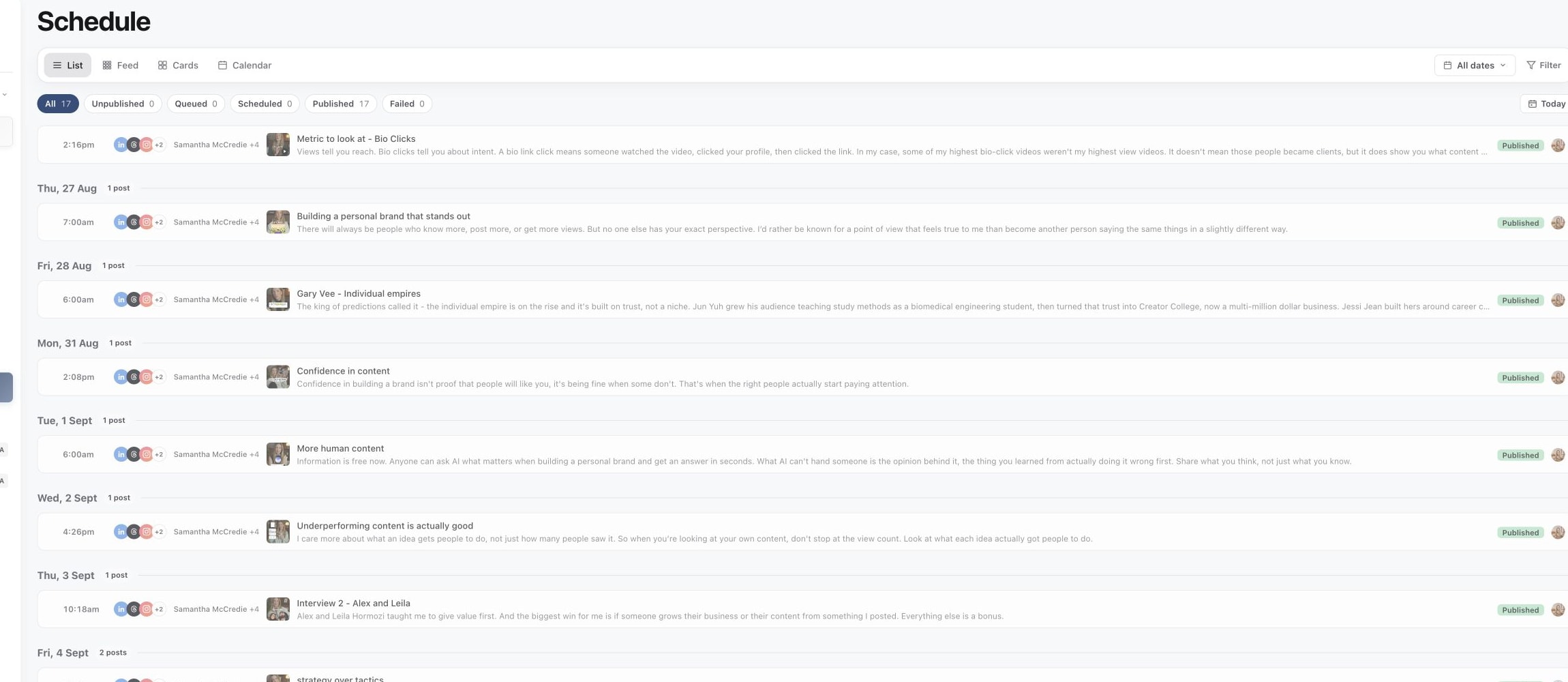The width and height of the screenshot is (1568, 682).
Task: Select the Failed filter chip
Action: click(x=407, y=104)
